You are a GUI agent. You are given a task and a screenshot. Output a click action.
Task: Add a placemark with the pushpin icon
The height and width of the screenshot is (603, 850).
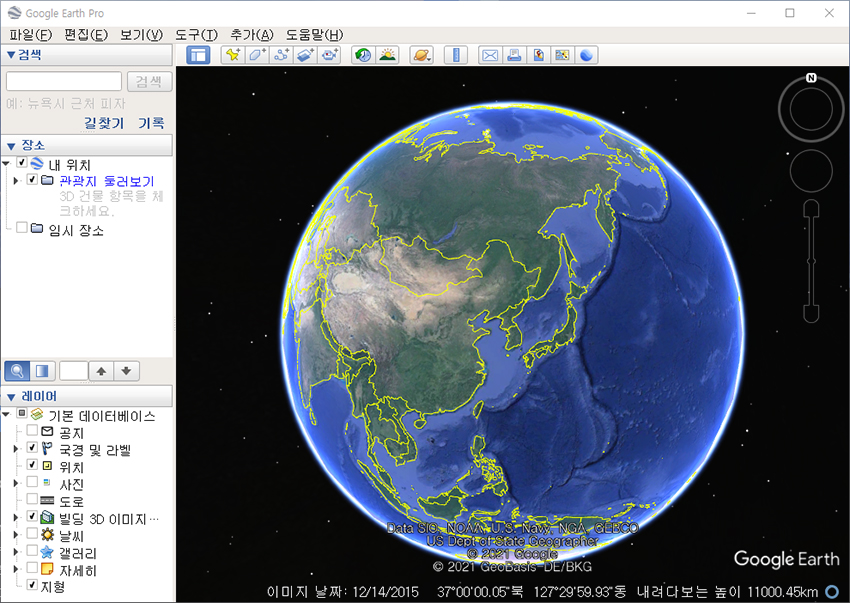point(233,55)
